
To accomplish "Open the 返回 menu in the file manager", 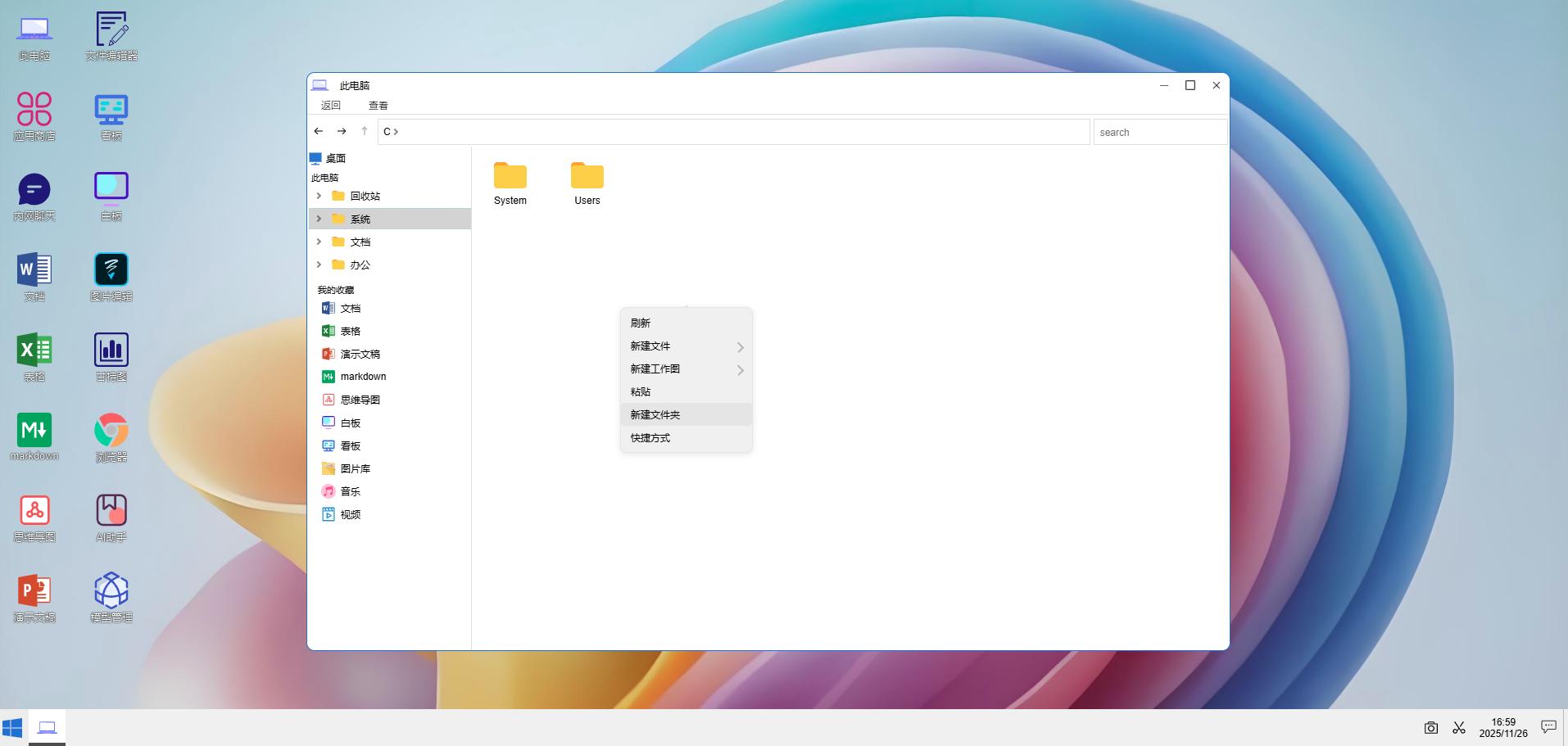I will click(331, 105).
